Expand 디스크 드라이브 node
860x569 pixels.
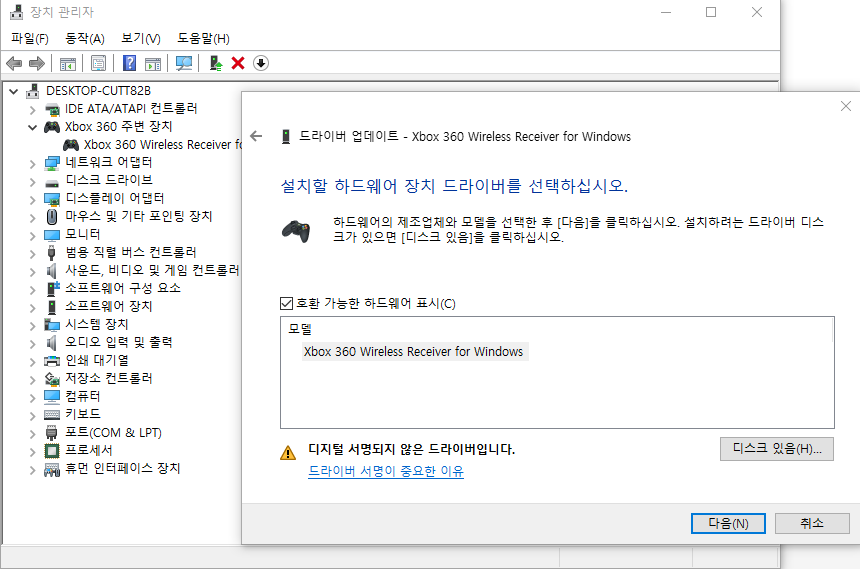click(32, 182)
